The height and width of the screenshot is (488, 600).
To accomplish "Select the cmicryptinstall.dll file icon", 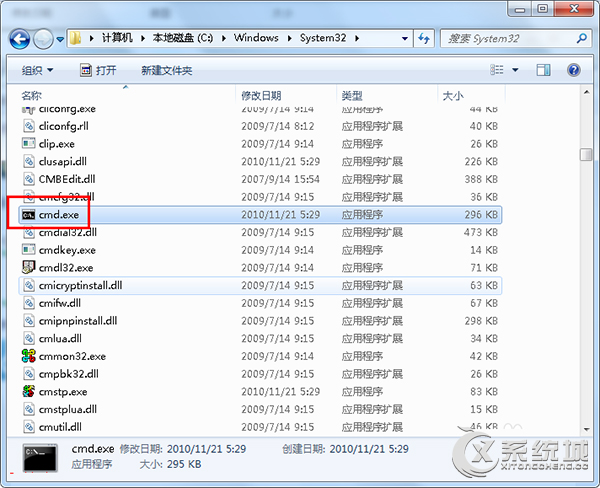I will [29, 285].
